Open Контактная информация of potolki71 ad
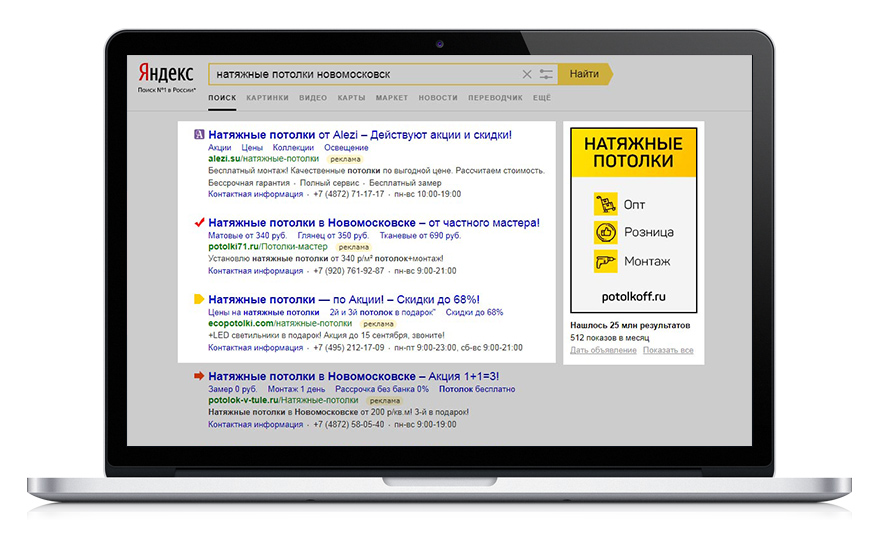Screen dimensions: 881x535 coord(256,271)
